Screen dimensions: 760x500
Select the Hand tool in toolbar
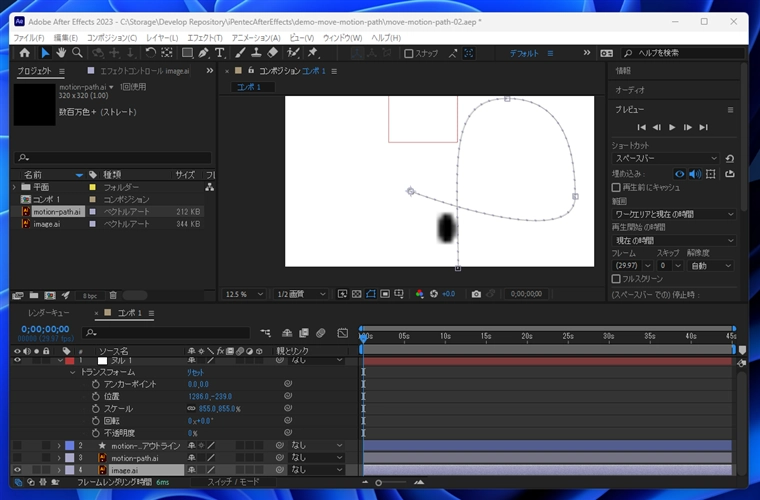tap(61, 53)
